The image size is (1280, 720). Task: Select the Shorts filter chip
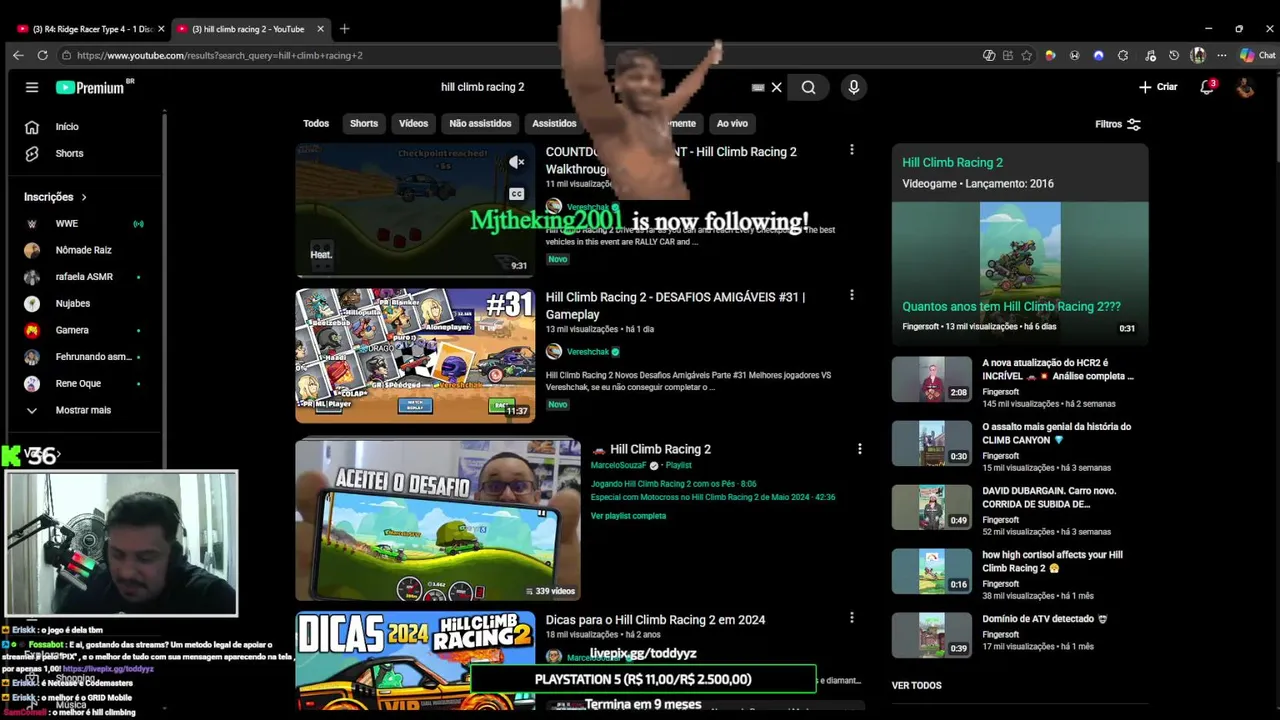coord(364,124)
